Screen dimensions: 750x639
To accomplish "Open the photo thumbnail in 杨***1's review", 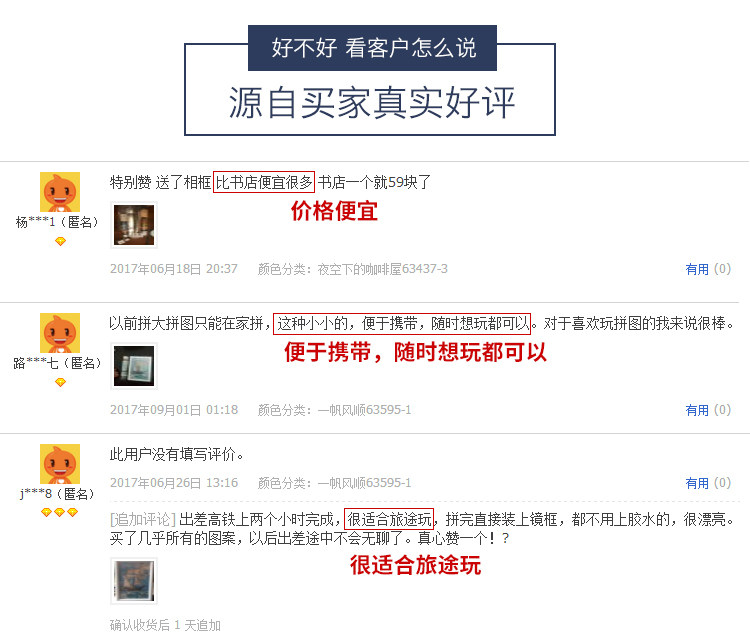I will tap(134, 225).
